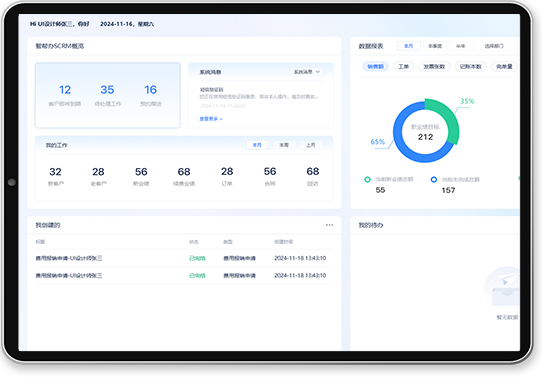Screen dimensions: 542x379
Task: Click the 查看更多 link under system message
Action: pyautogui.click(x=211, y=119)
